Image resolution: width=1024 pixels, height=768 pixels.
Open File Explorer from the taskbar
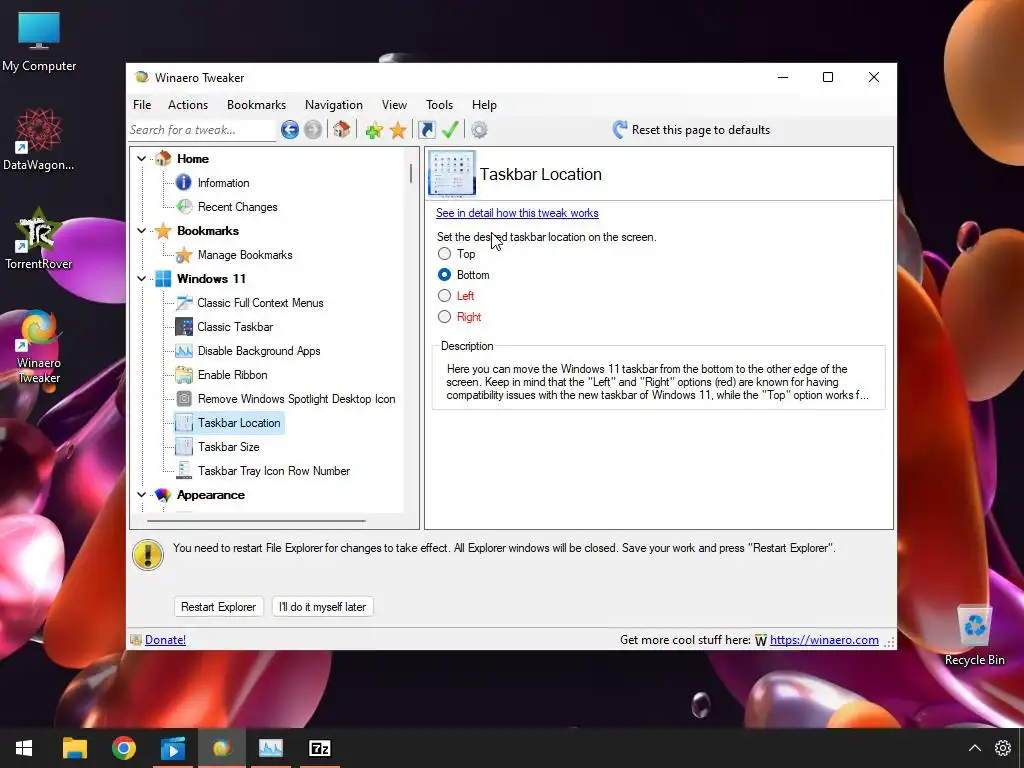point(74,748)
